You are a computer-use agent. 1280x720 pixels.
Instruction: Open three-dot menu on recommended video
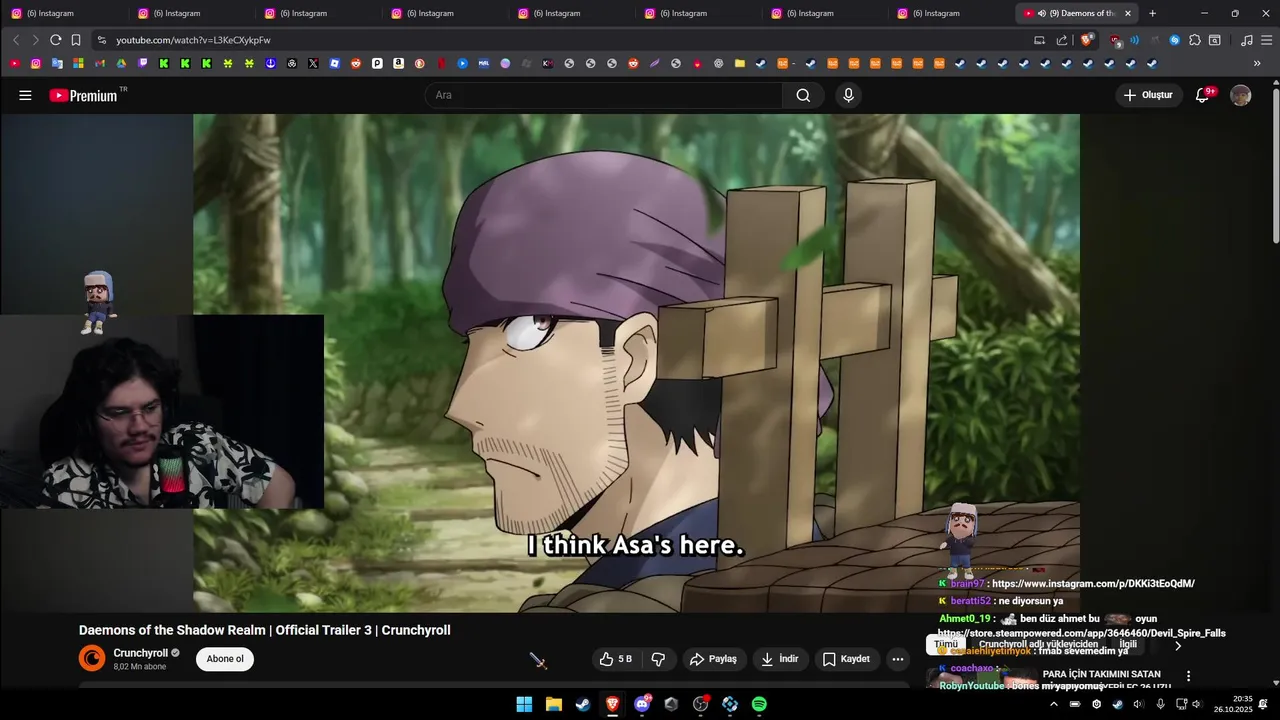click(x=1188, y=676)
